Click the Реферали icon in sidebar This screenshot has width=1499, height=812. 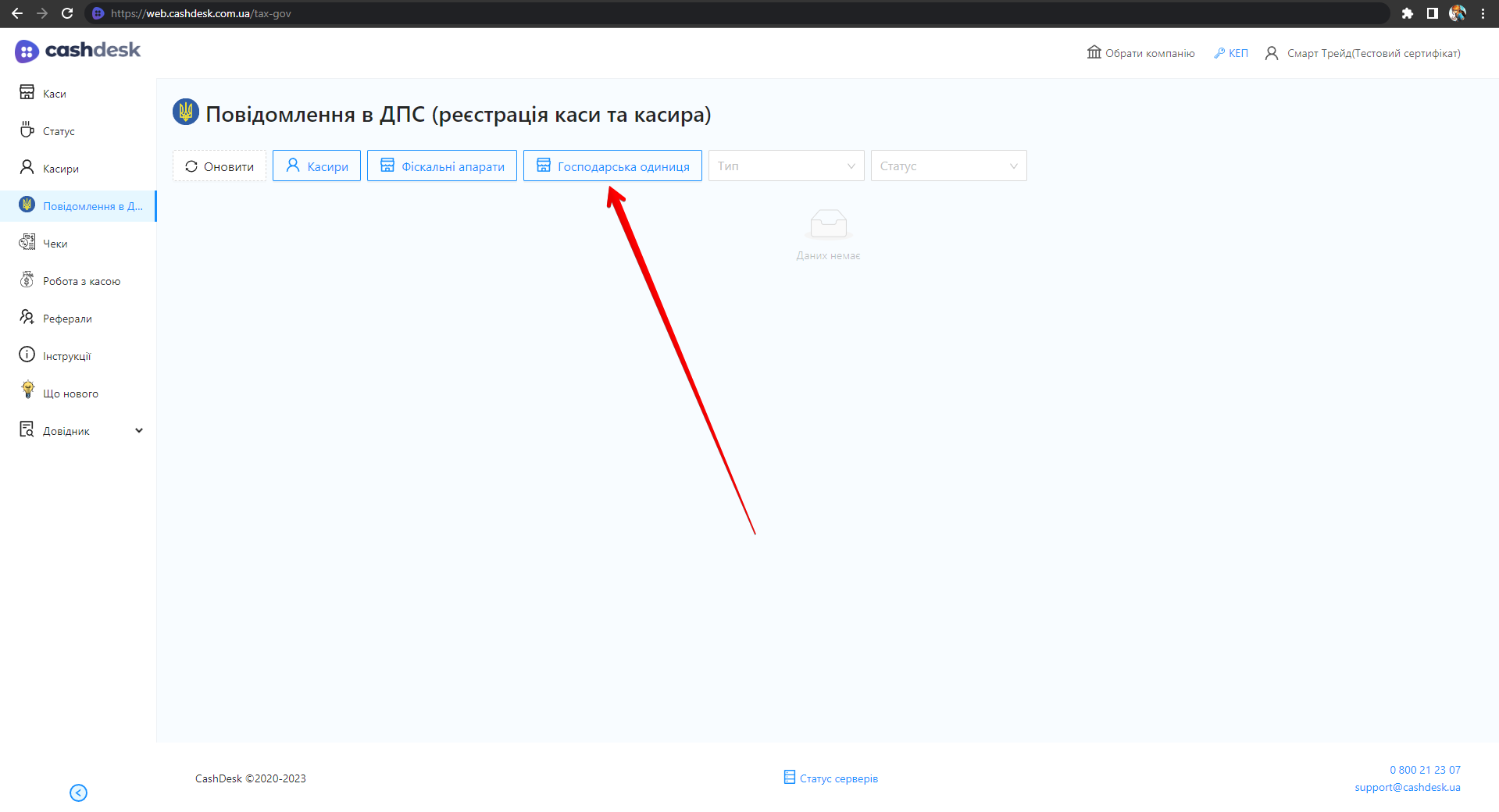[27, 317]
